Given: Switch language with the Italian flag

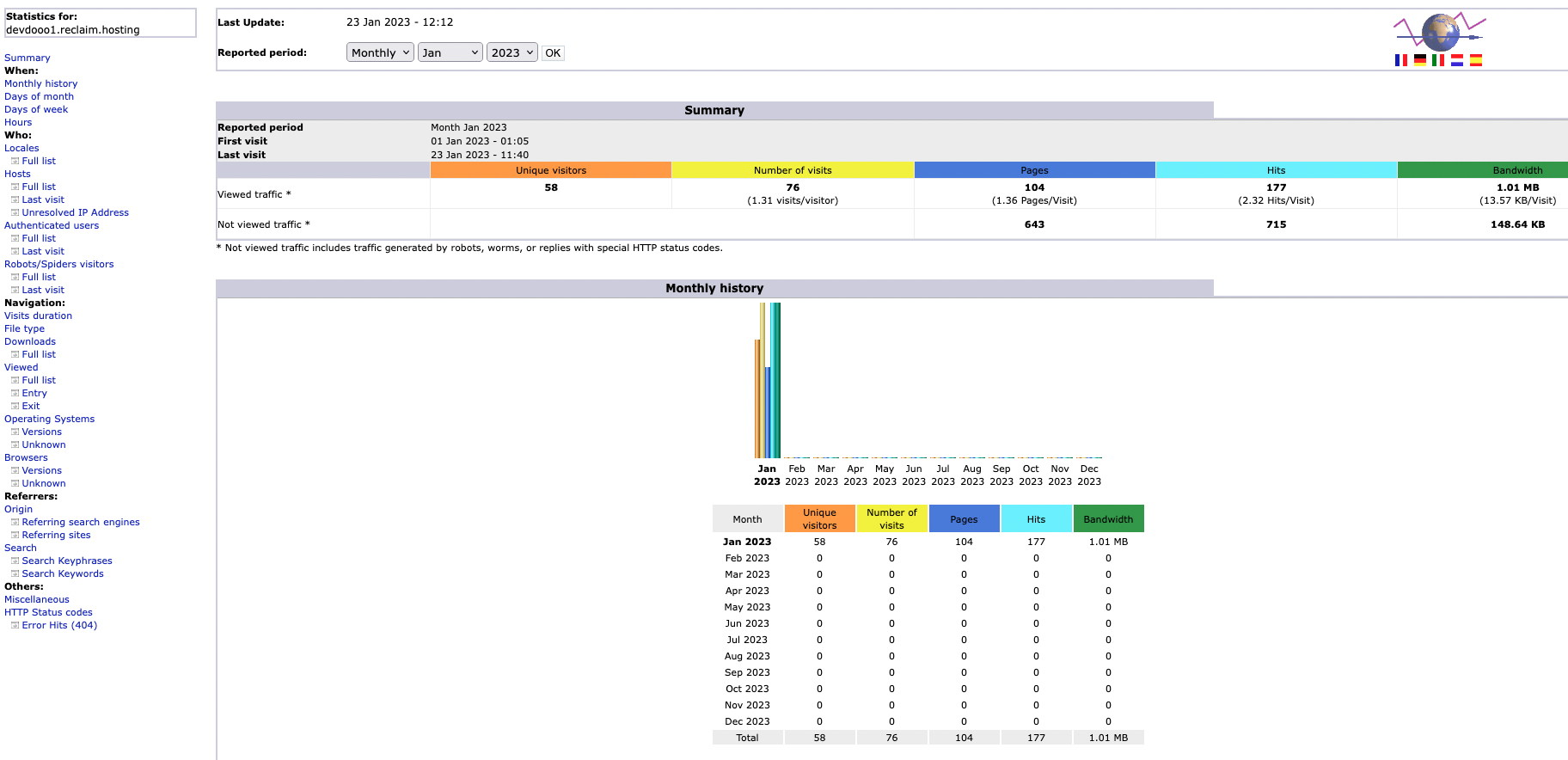Looking at the screenshot, I should click(1438, 60).
